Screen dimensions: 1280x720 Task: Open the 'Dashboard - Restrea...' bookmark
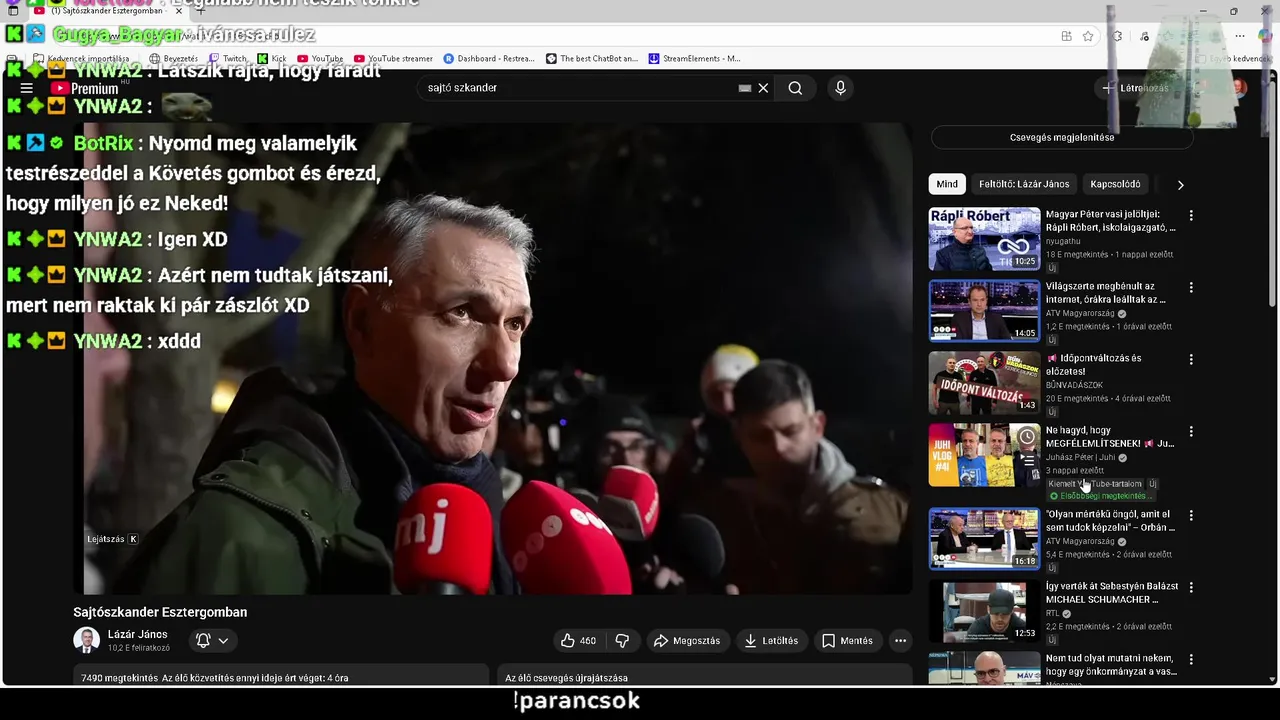tap(489, 59)
